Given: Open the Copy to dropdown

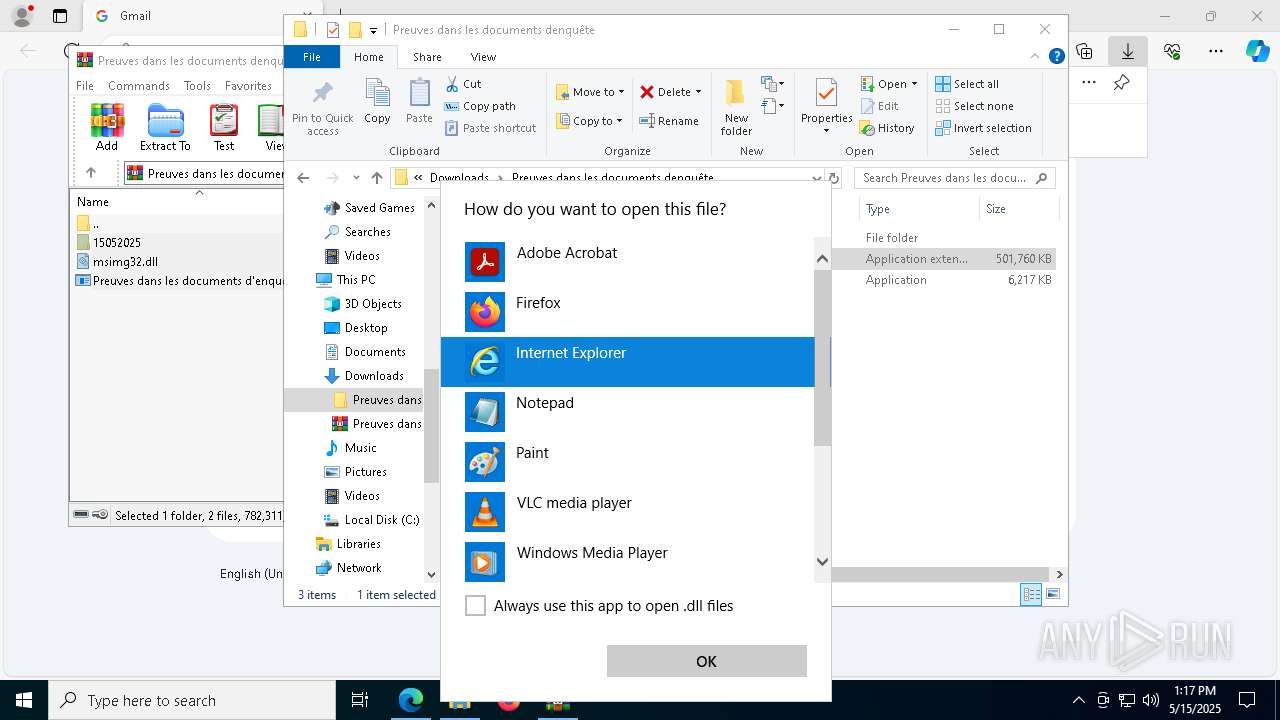Looking at the screenshot, I should point(589,121).
